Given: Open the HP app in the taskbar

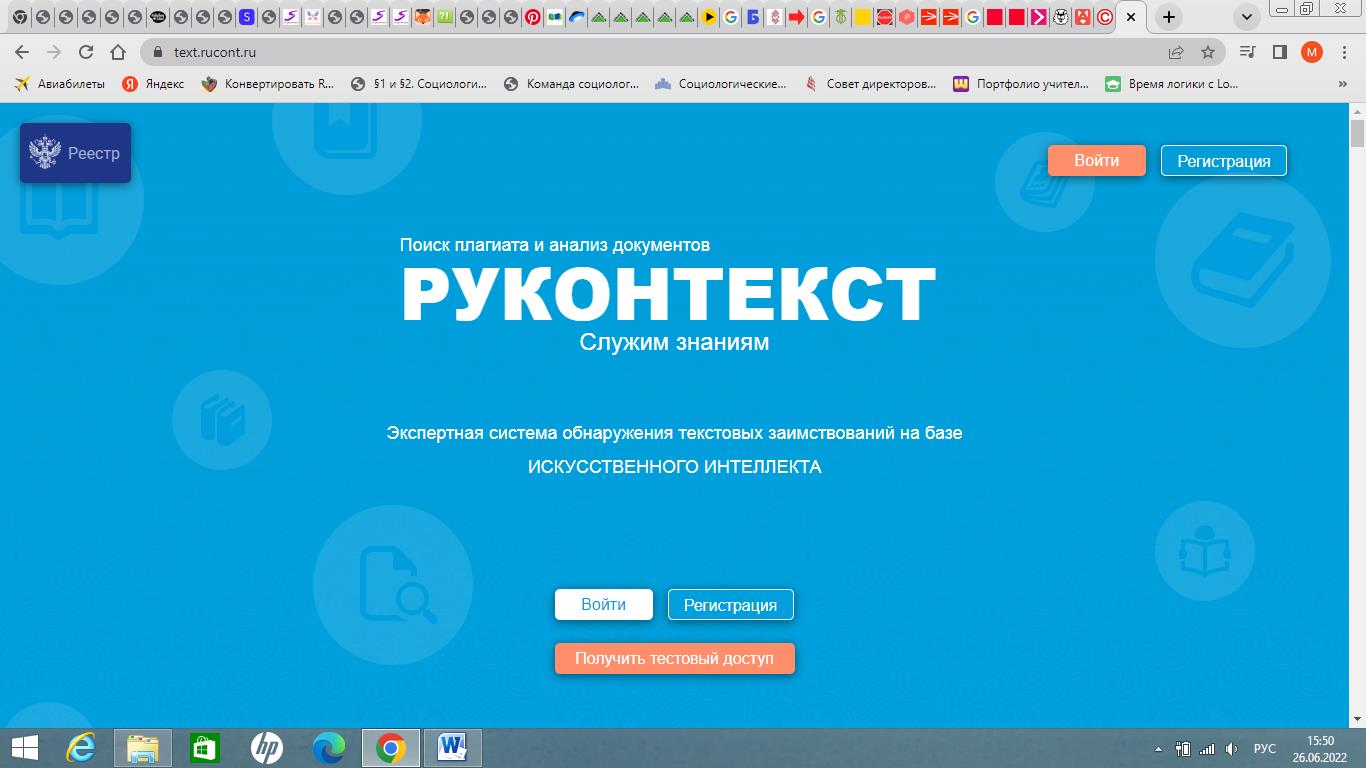Looking at the screenshot, I should pyautogui.click(x=267, y=748).
